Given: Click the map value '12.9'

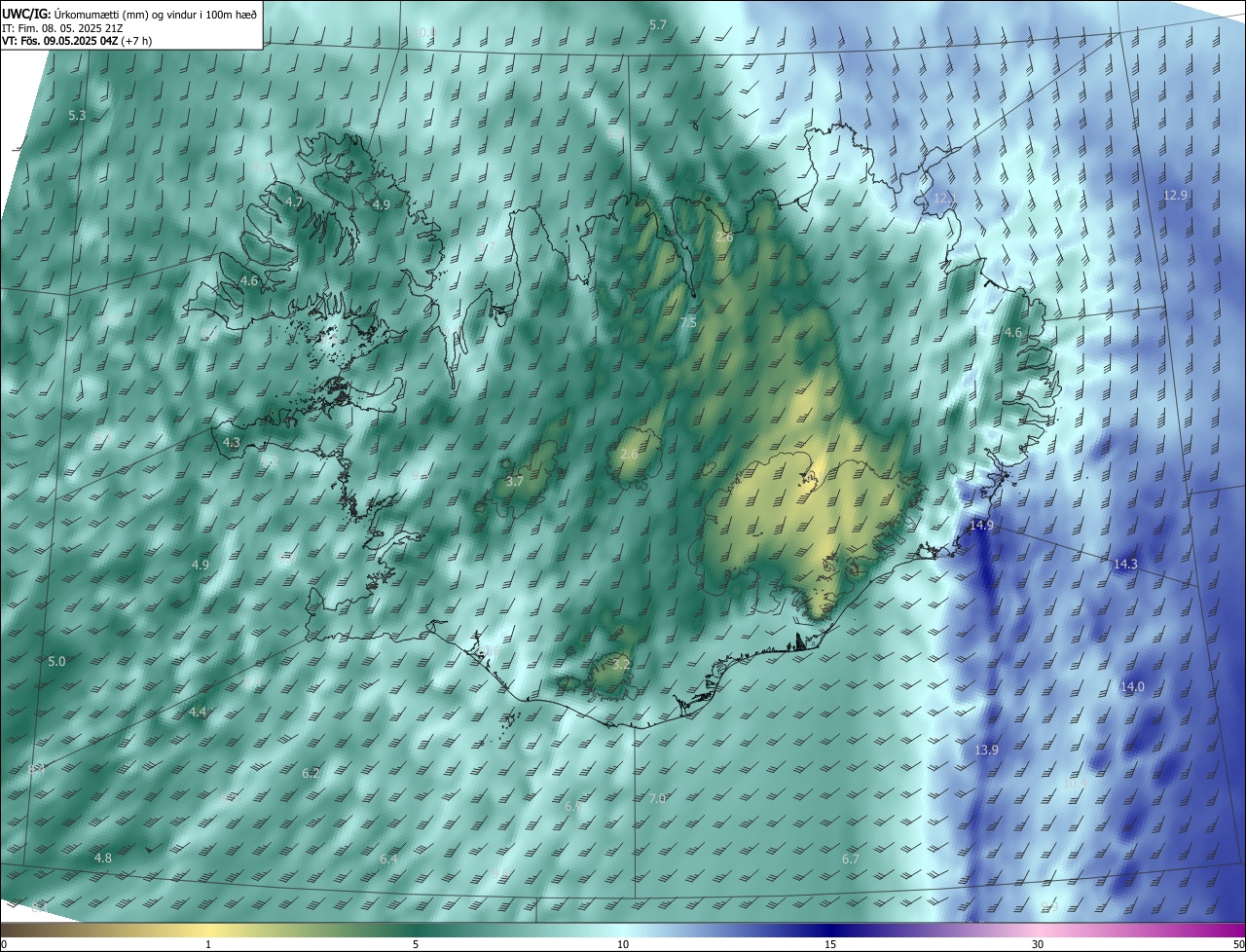Looking at the screenshot, I should (x=1176, y=195).
